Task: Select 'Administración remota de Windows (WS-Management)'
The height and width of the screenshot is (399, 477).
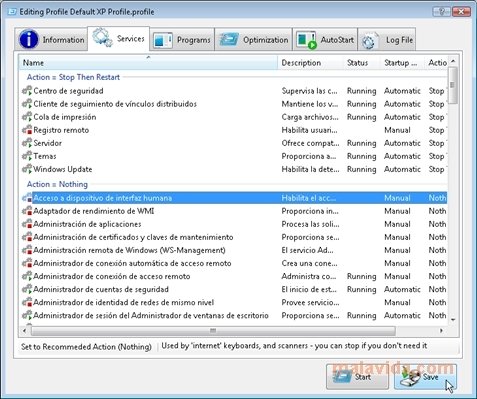Action: [129, 250]
